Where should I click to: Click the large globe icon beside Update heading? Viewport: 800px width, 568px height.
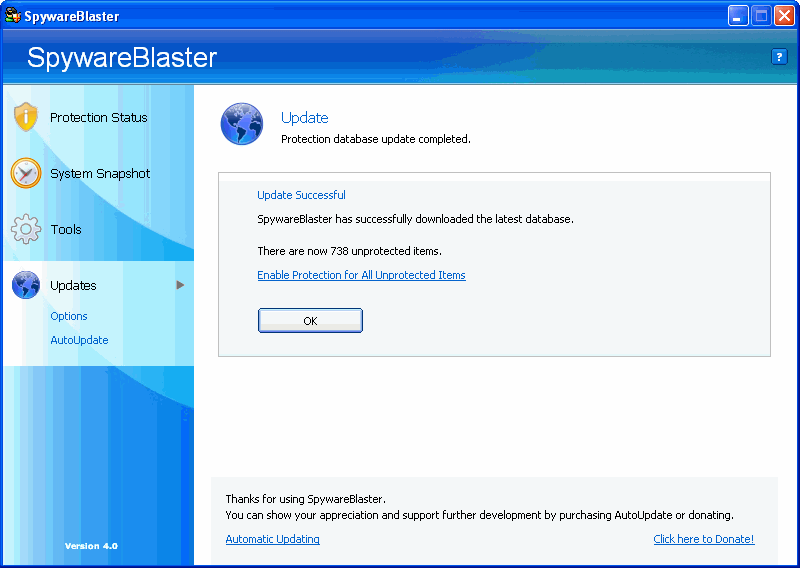tap(241, 124)
